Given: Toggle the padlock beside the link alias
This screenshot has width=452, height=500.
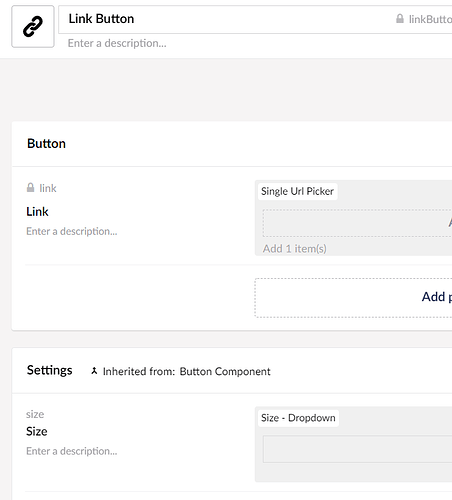Looking at the screenshot, I should (30, 188).
